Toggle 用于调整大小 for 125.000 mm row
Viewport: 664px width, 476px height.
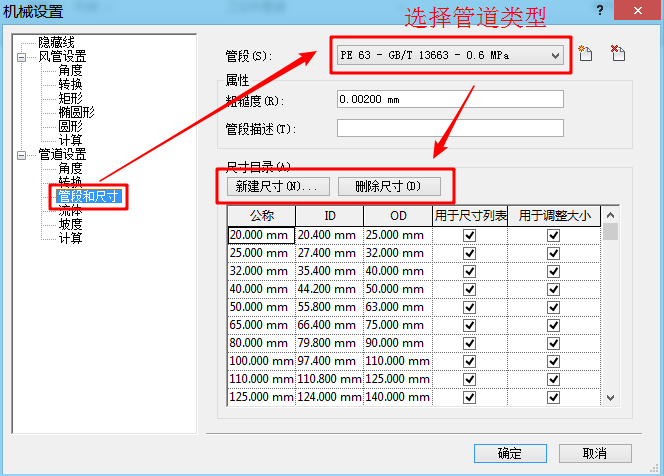(553, 397)
